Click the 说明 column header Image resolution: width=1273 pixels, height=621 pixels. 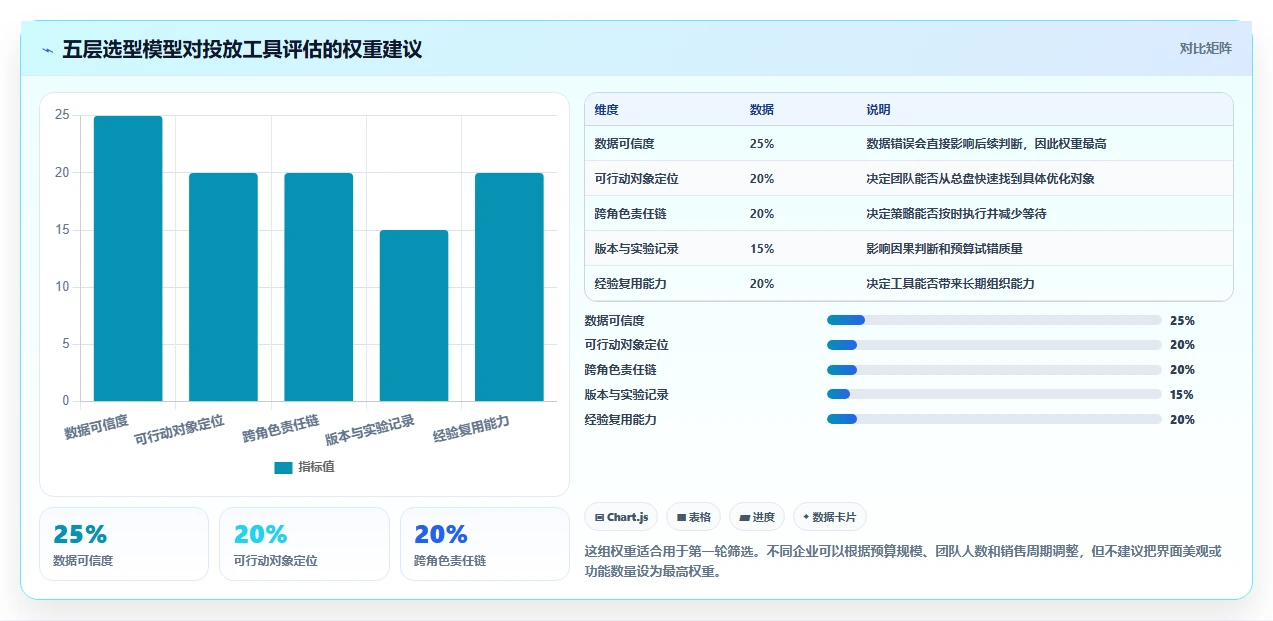[878, 110]
